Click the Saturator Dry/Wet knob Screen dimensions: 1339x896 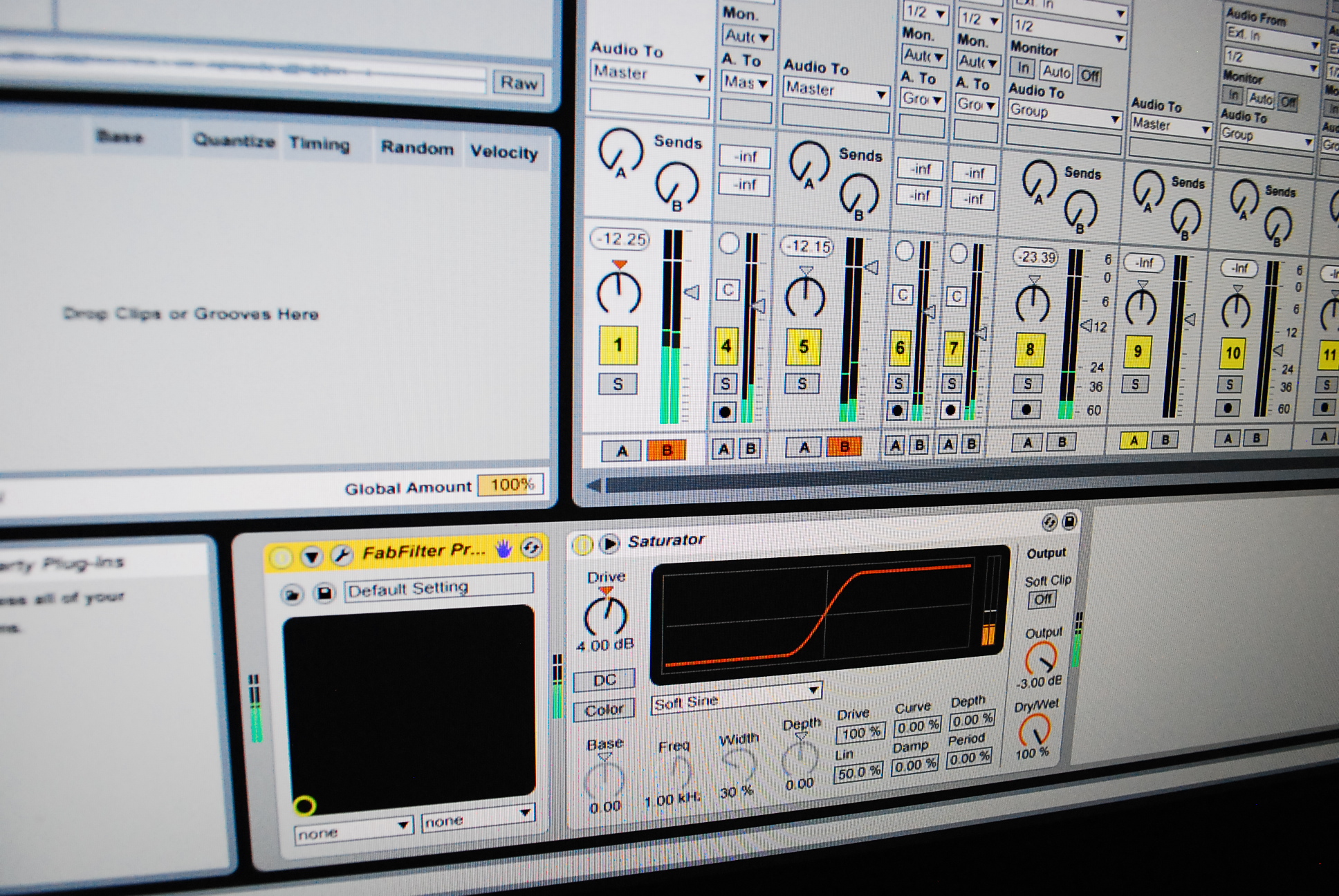(x=1034, y=730)
